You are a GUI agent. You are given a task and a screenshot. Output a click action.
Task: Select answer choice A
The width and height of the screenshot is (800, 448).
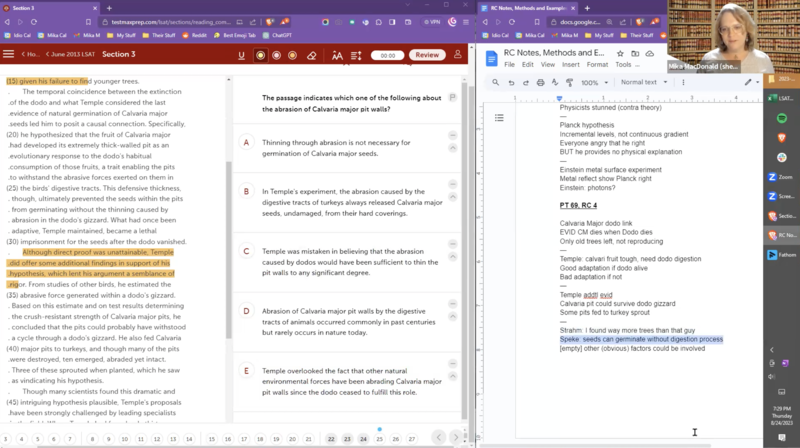tap(246, 142)
